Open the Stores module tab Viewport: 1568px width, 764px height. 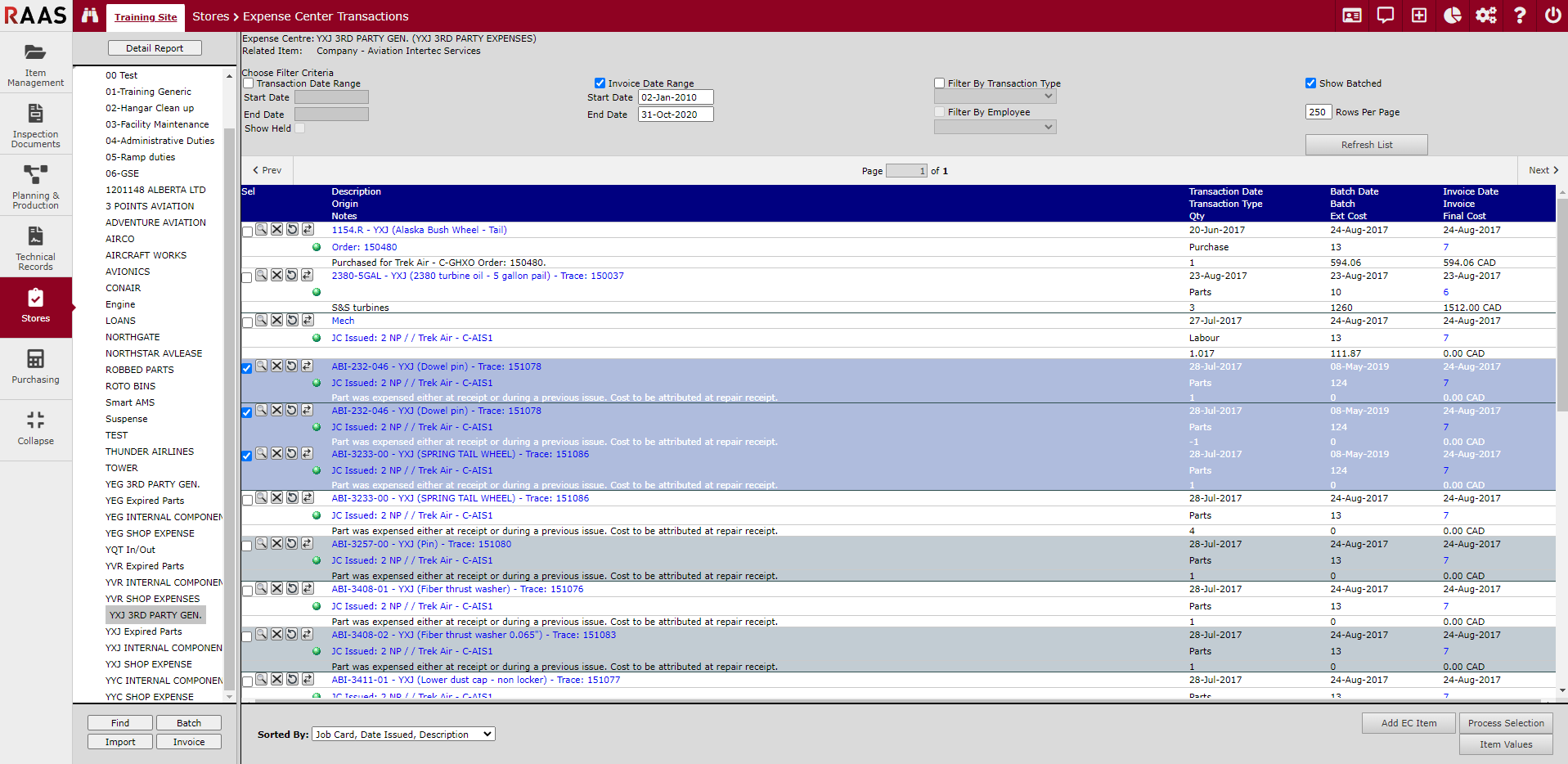pyautogui.click(x=35, y=308)
